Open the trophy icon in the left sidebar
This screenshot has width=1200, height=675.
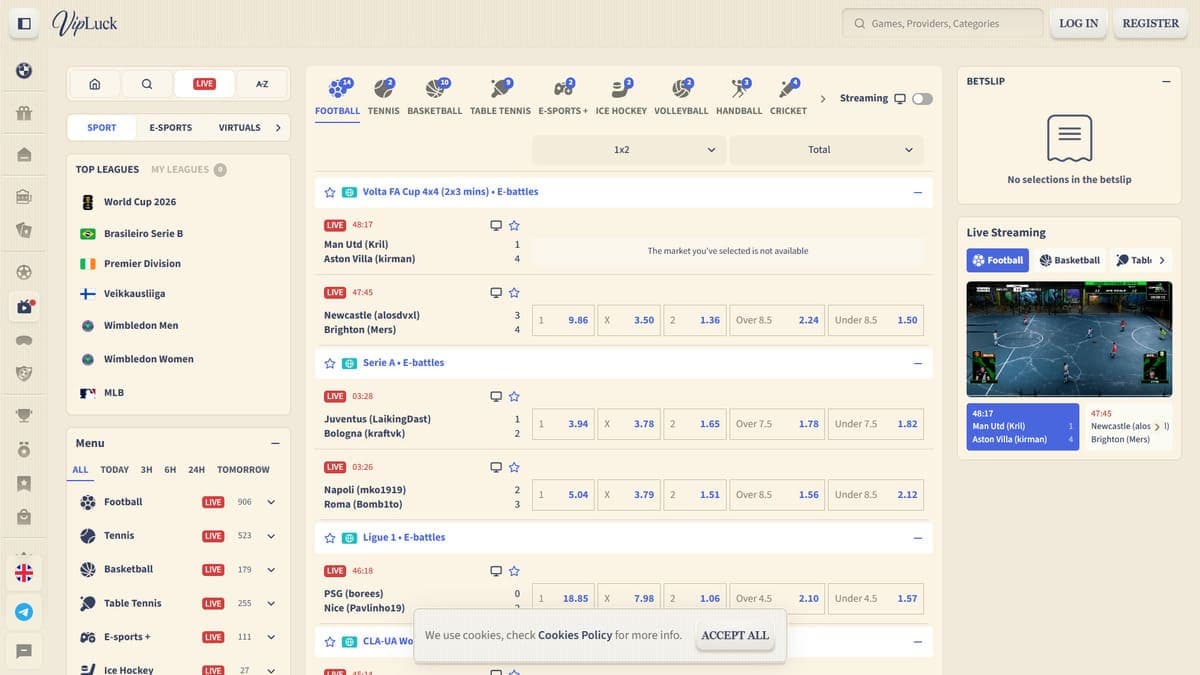pyautogui.click(x=24, y=414)
